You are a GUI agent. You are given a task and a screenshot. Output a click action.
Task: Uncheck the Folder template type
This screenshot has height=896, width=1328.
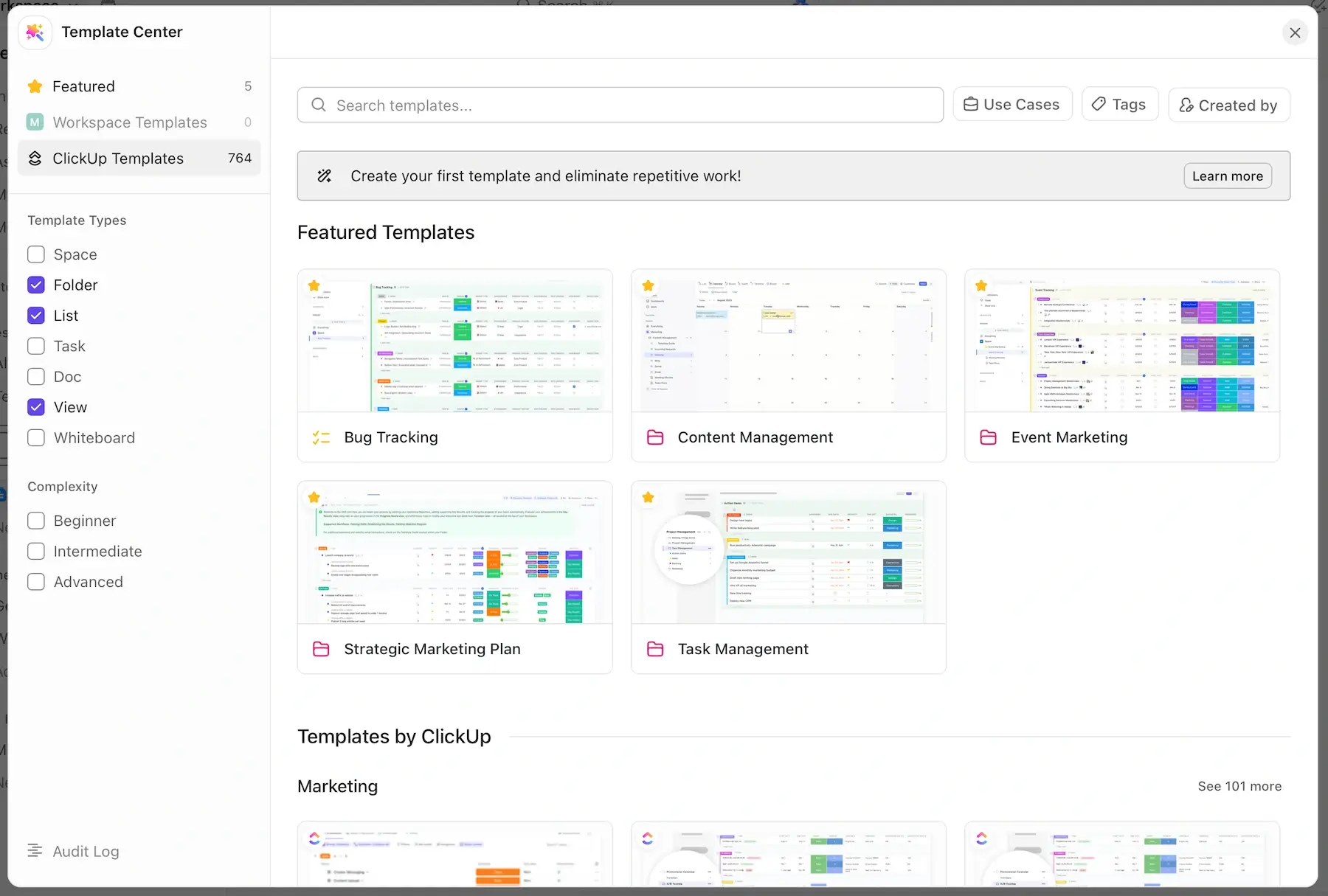click(x=36, y=285)
